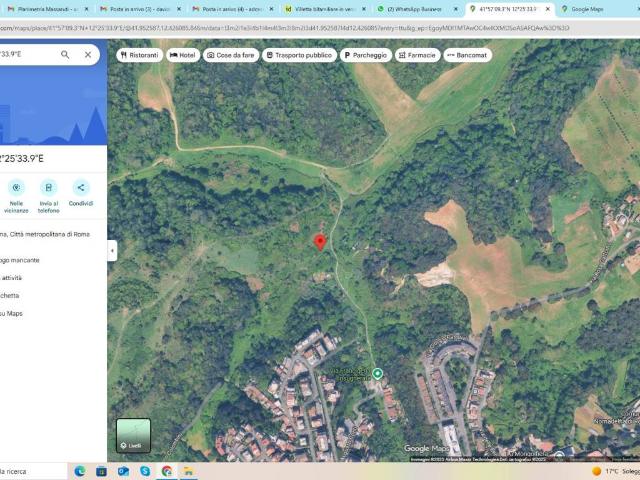The width and height of the screenshot is (640, 480).
Task: Click the red location pin on map
Action: [320, 242]
